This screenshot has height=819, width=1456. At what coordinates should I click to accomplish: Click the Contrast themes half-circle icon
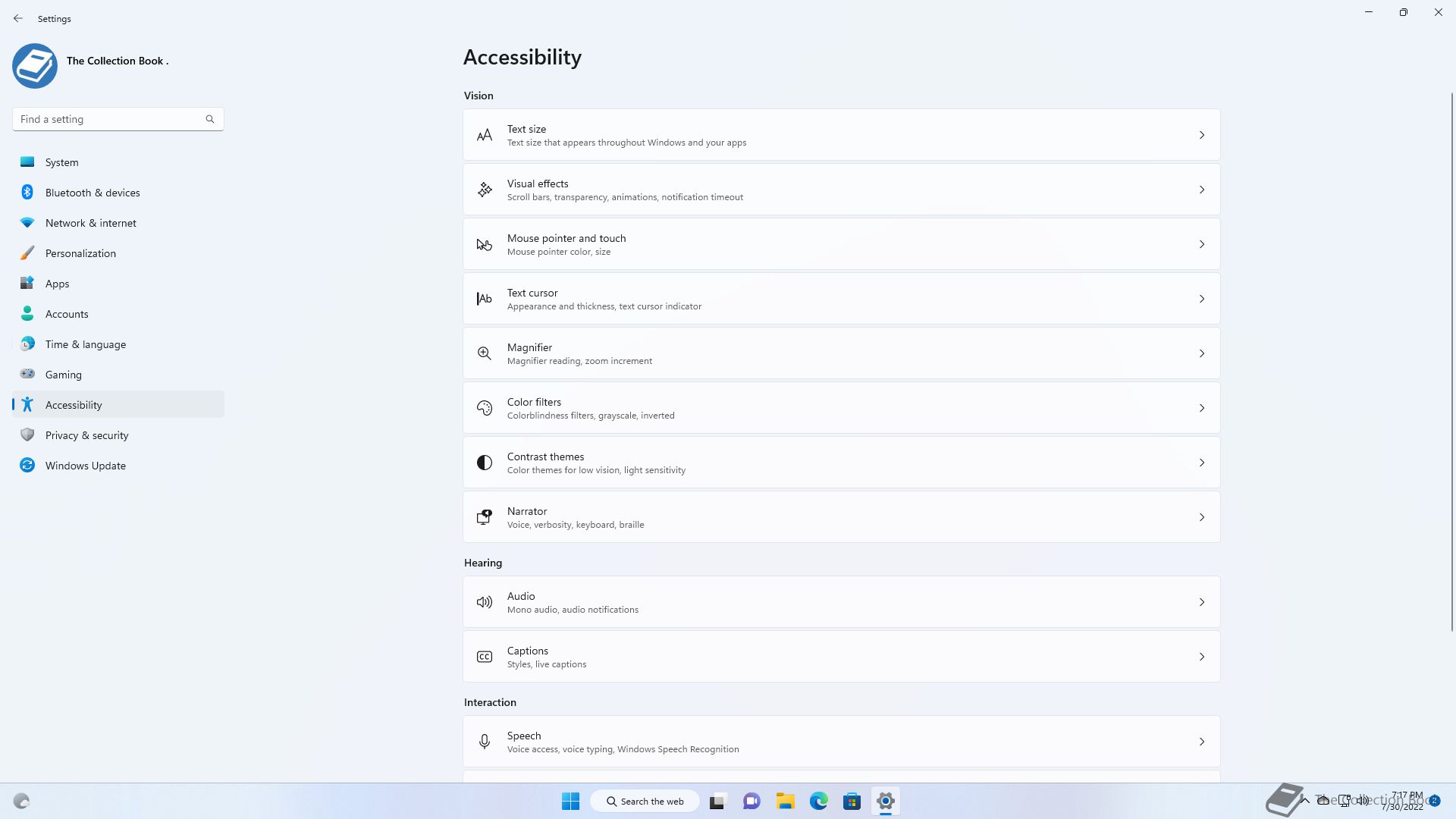[x=485, y=463]
